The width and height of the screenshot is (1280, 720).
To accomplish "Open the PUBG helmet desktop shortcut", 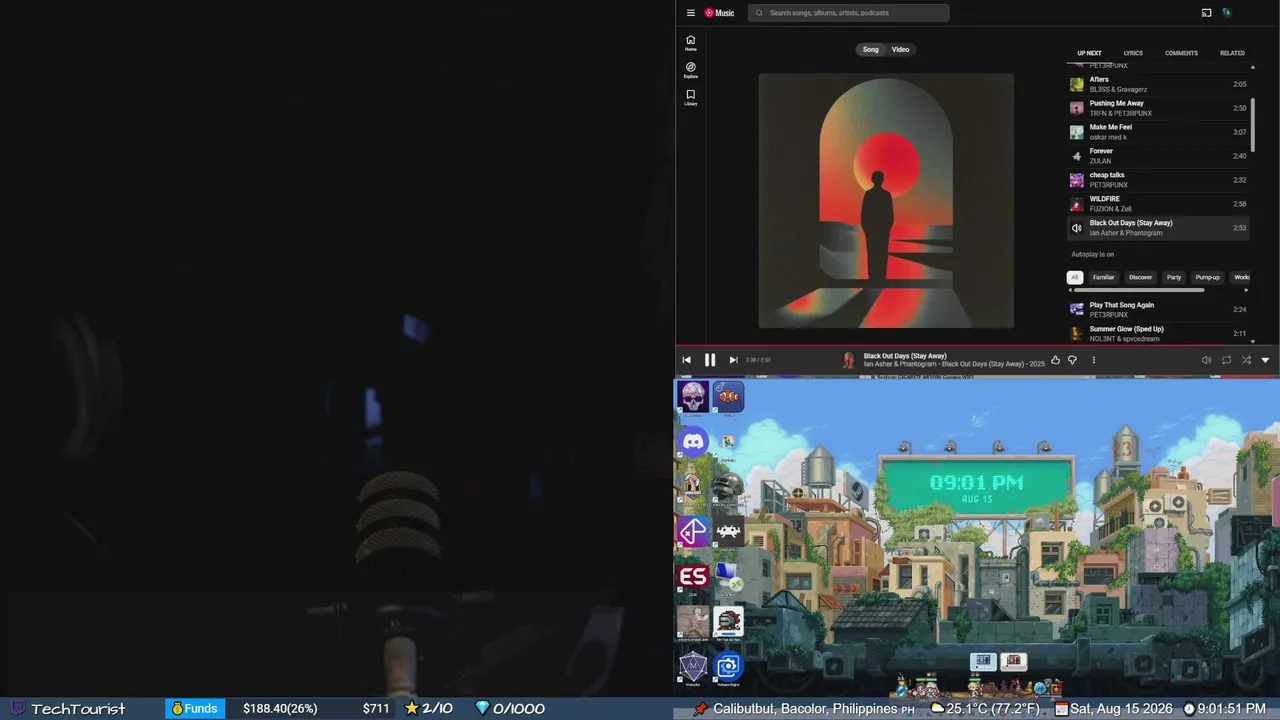I will (728, 487).
